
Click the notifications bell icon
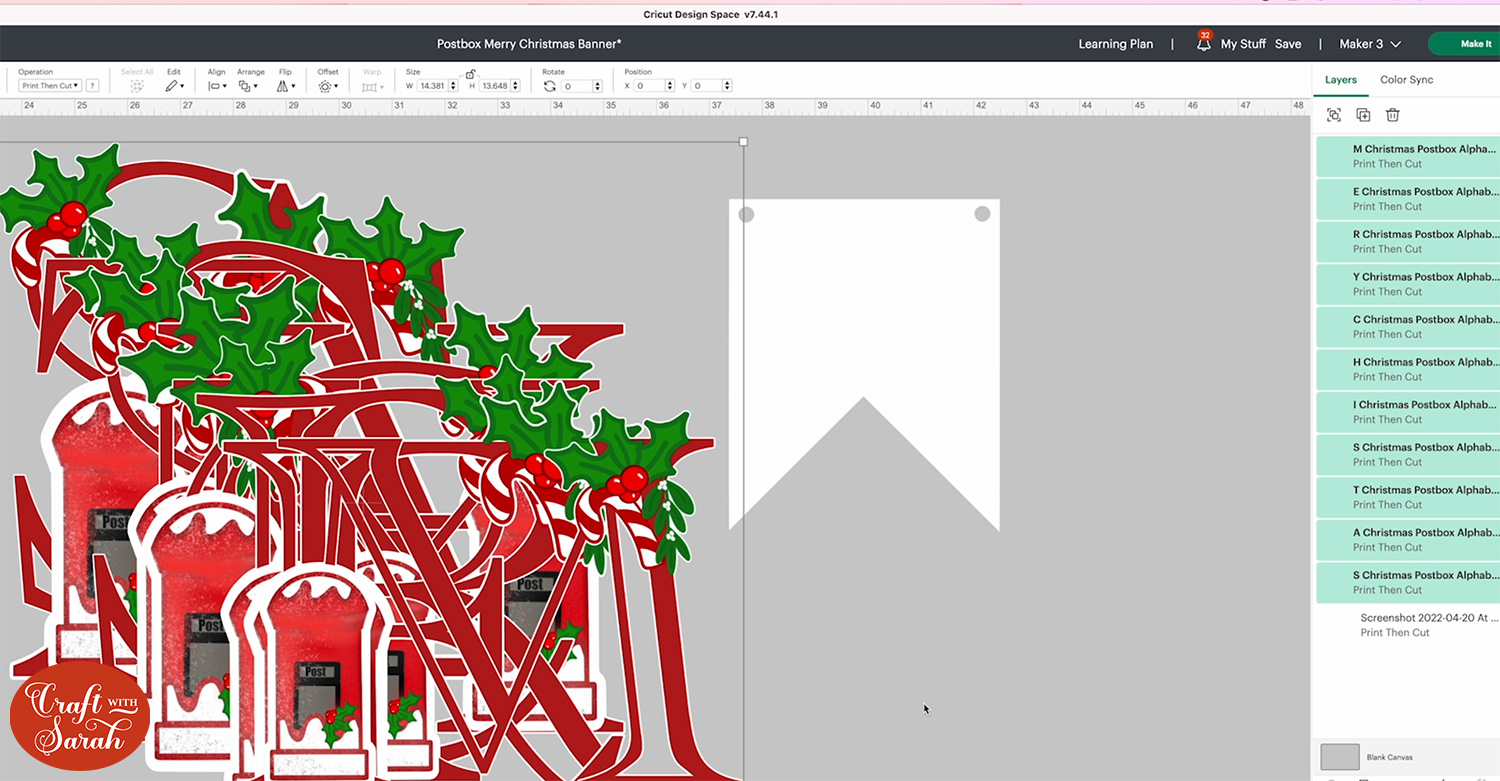[x=1204, y=44]
